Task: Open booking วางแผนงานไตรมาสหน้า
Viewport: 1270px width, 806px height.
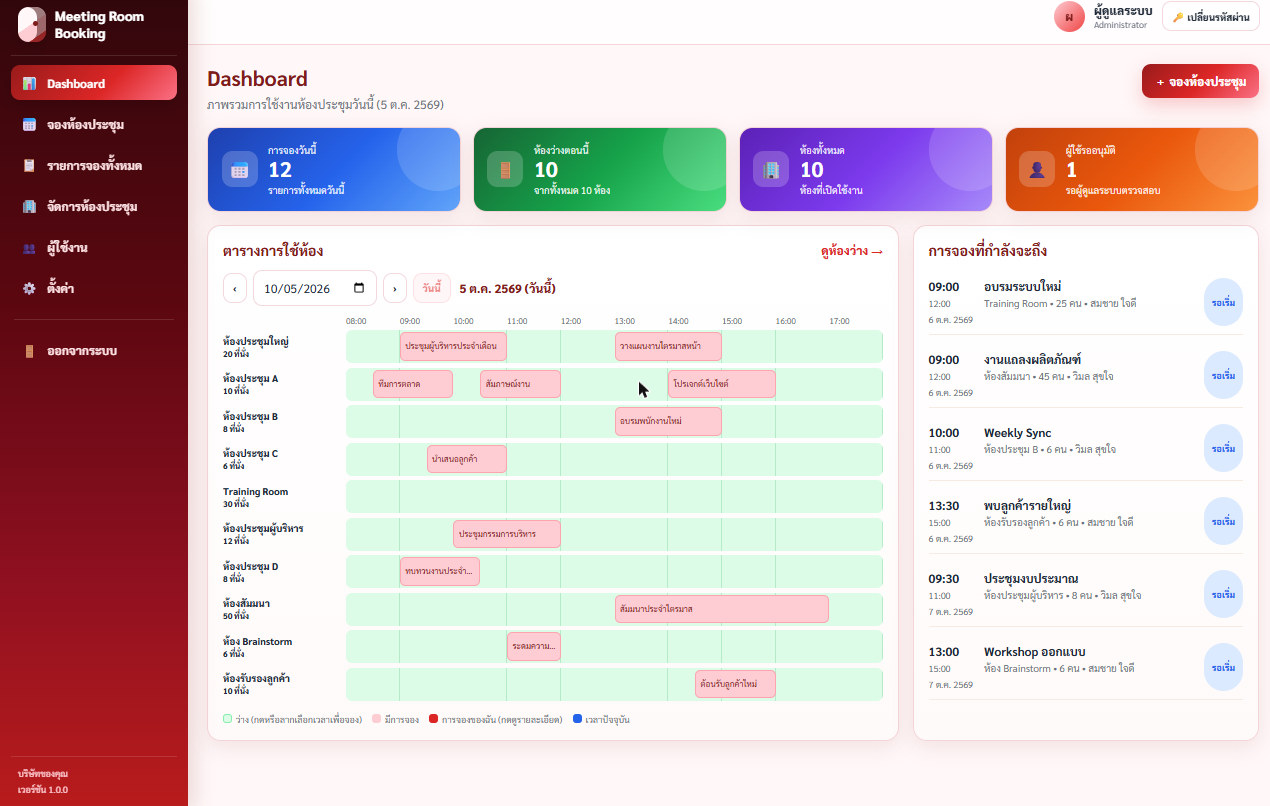Action: (668, 346)
